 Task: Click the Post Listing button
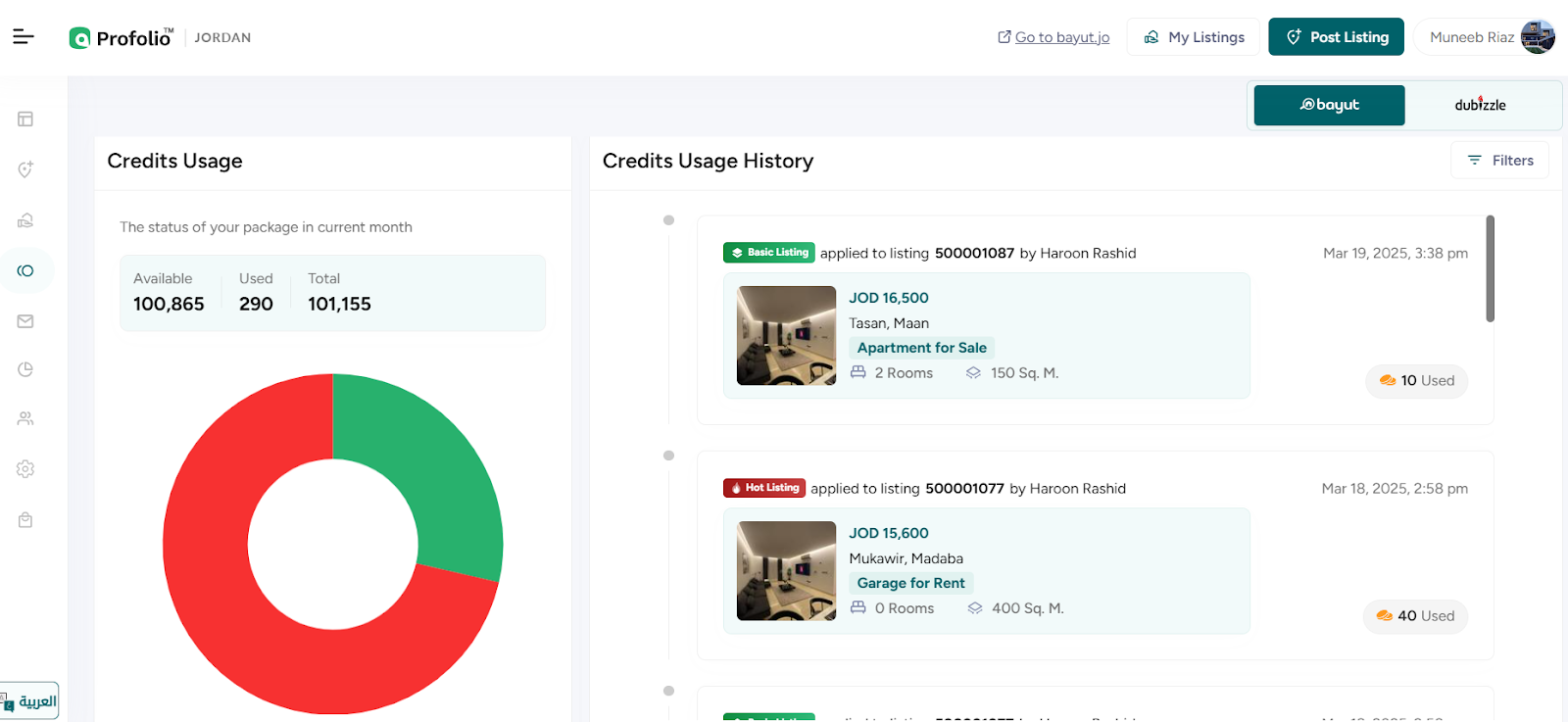(x=1337, y=37)
